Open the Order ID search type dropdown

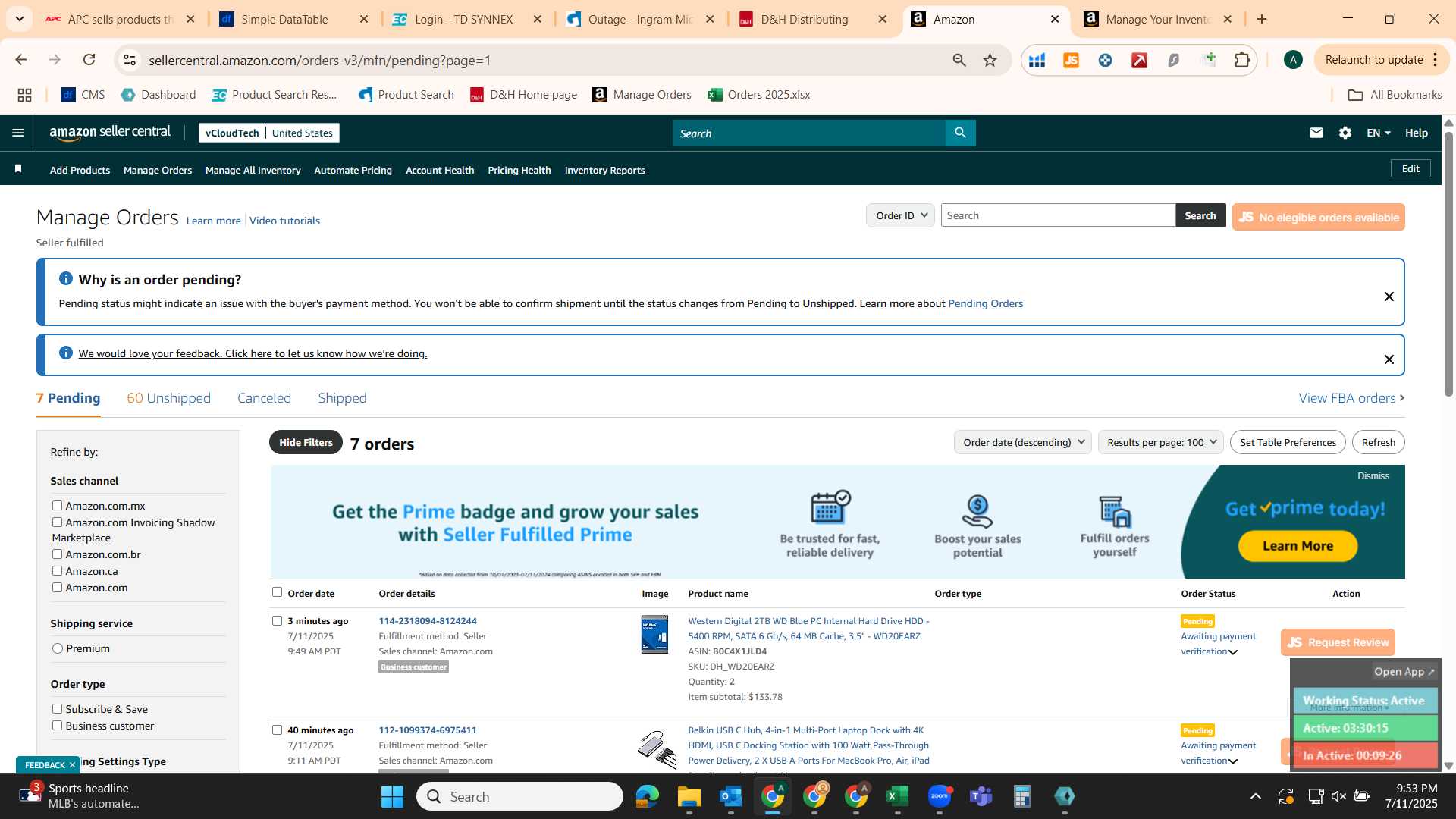tap(900, 215)
